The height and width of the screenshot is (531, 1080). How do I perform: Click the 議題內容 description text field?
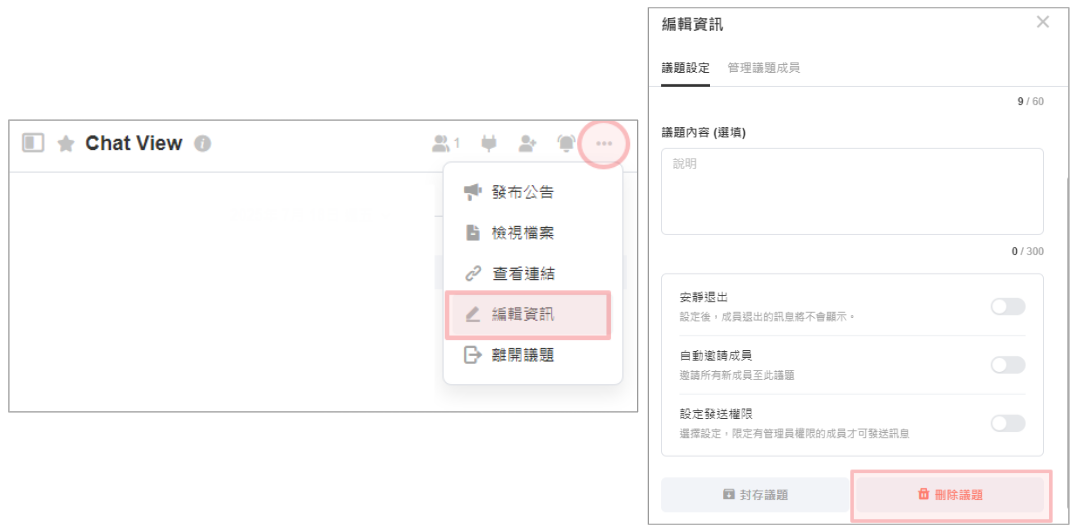[x=852, y=191]
